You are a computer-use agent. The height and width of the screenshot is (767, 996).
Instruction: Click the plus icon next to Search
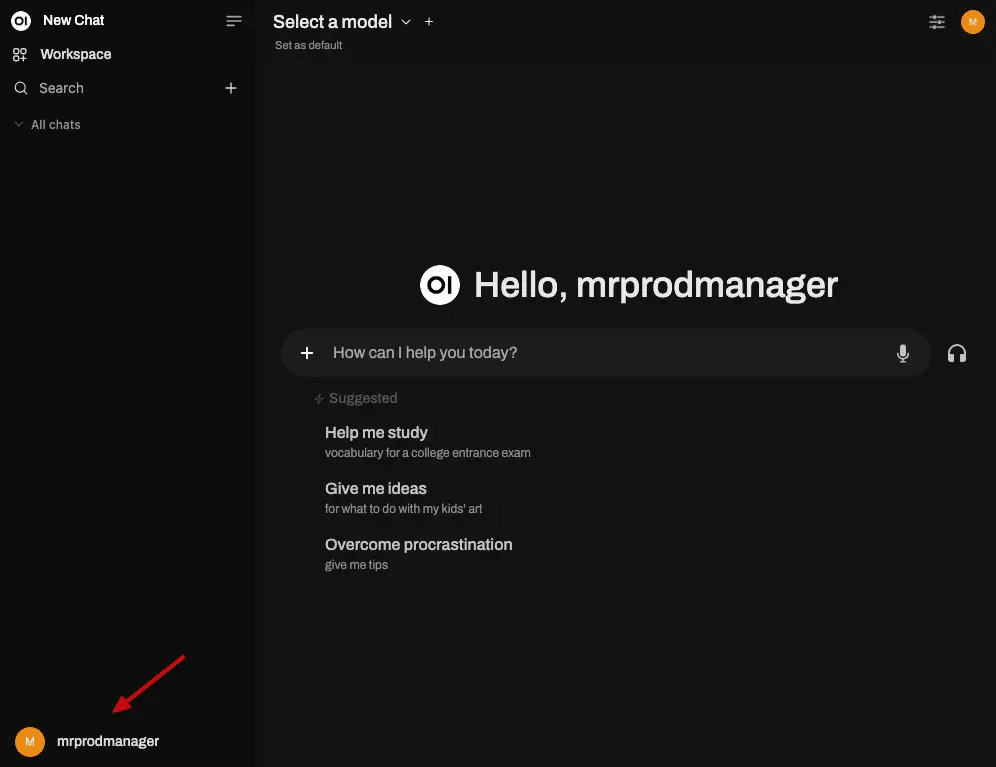(231, 88)
